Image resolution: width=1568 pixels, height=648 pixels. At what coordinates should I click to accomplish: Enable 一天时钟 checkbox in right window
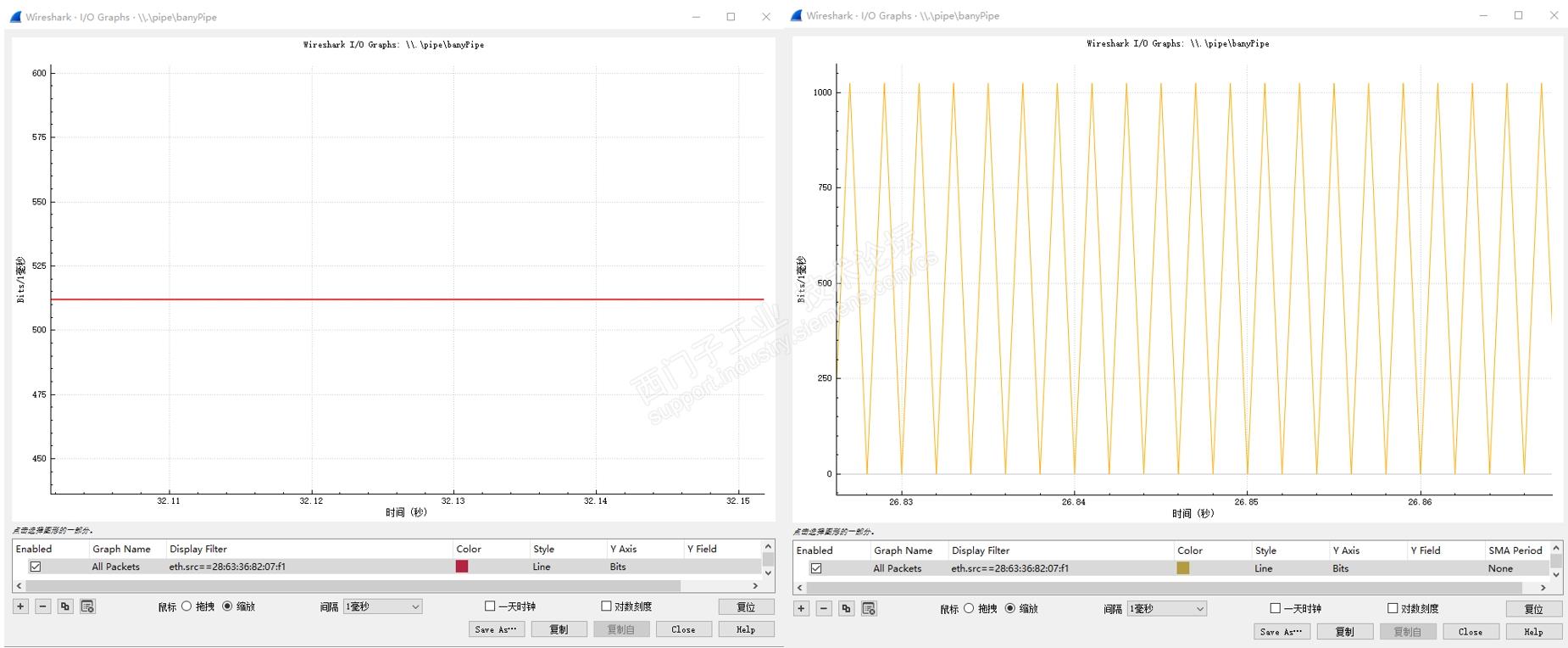click(x=1275, y=608)
